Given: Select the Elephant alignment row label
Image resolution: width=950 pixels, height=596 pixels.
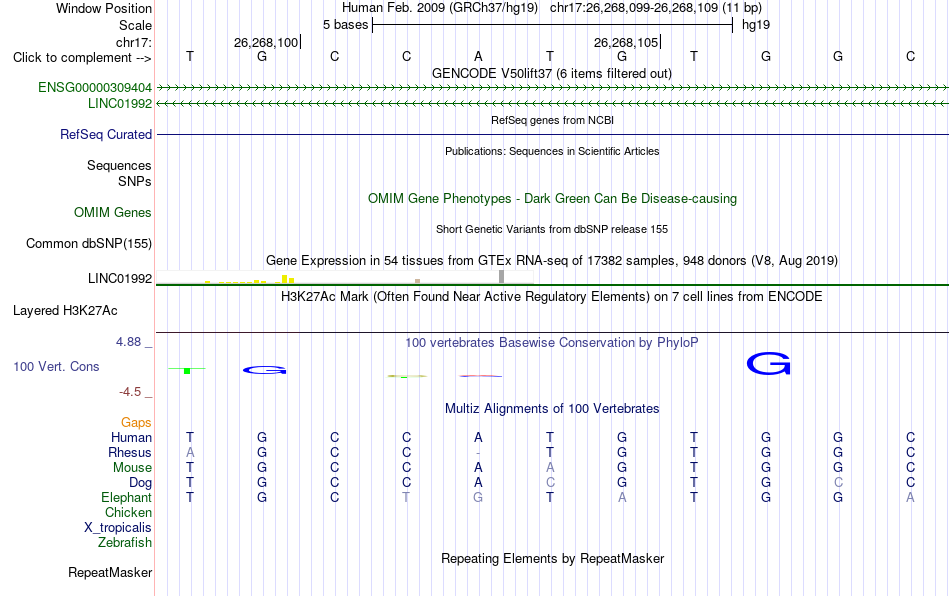Looking at the screenshot, I should coord(126,497).
